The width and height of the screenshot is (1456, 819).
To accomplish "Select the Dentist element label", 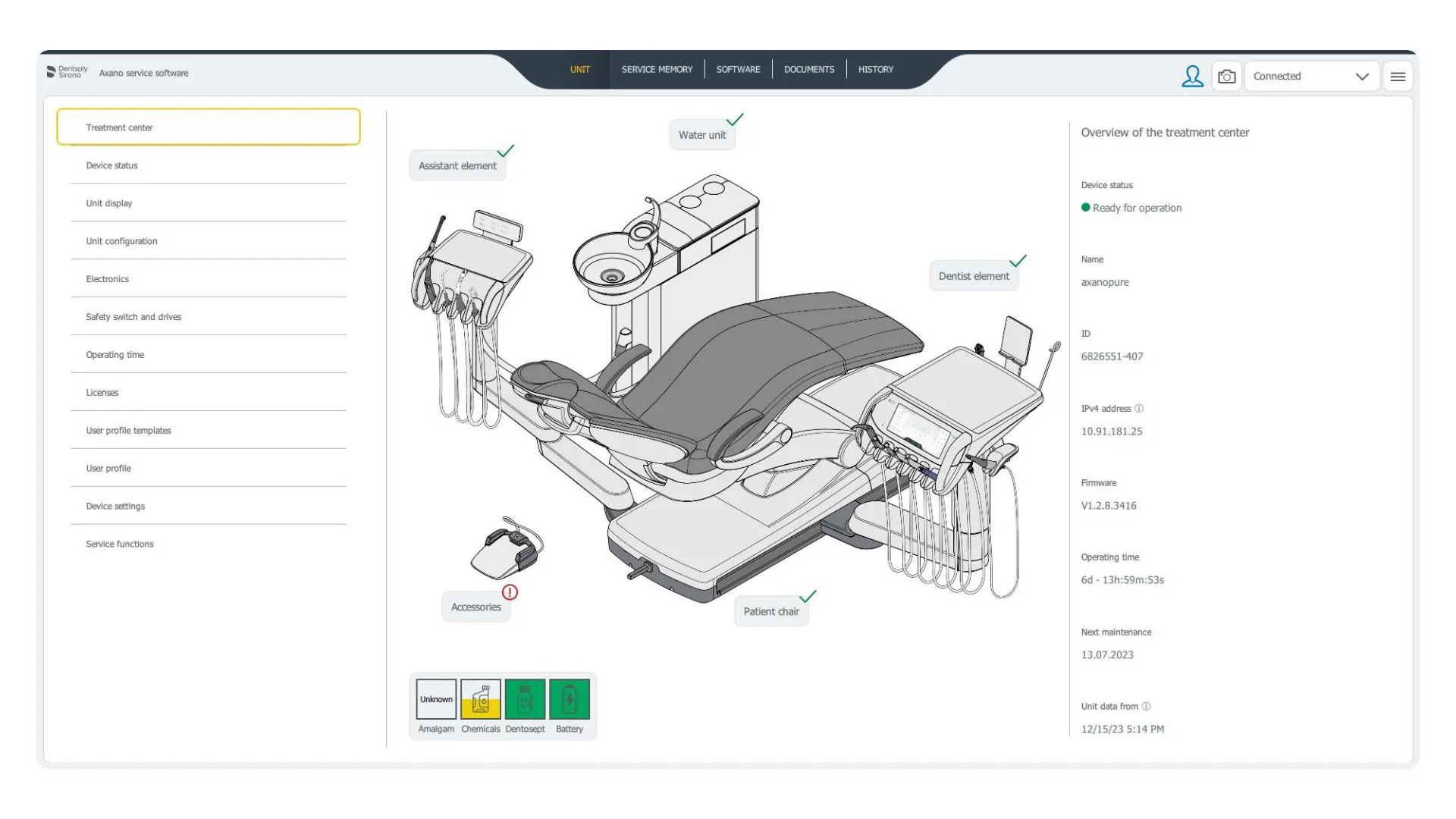I will tap(974, 276).
